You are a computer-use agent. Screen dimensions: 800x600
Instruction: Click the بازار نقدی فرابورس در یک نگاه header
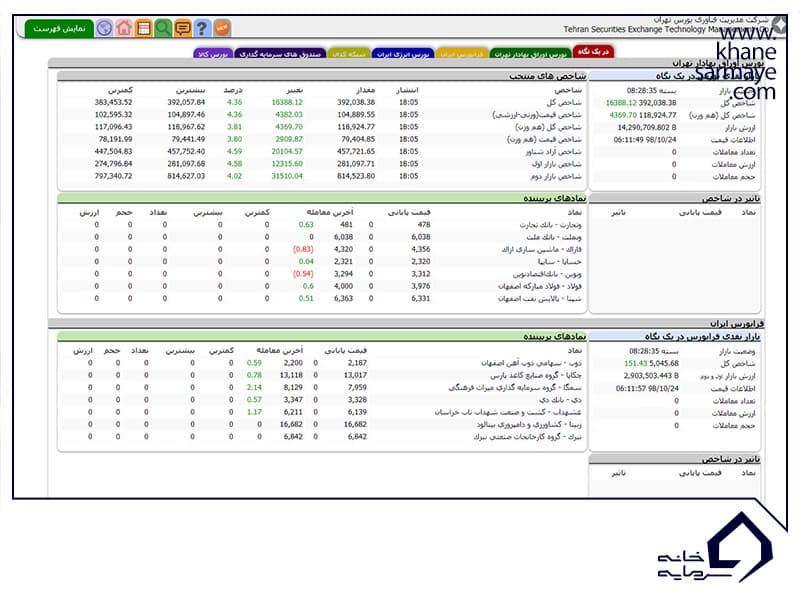(x=674, y=337)
